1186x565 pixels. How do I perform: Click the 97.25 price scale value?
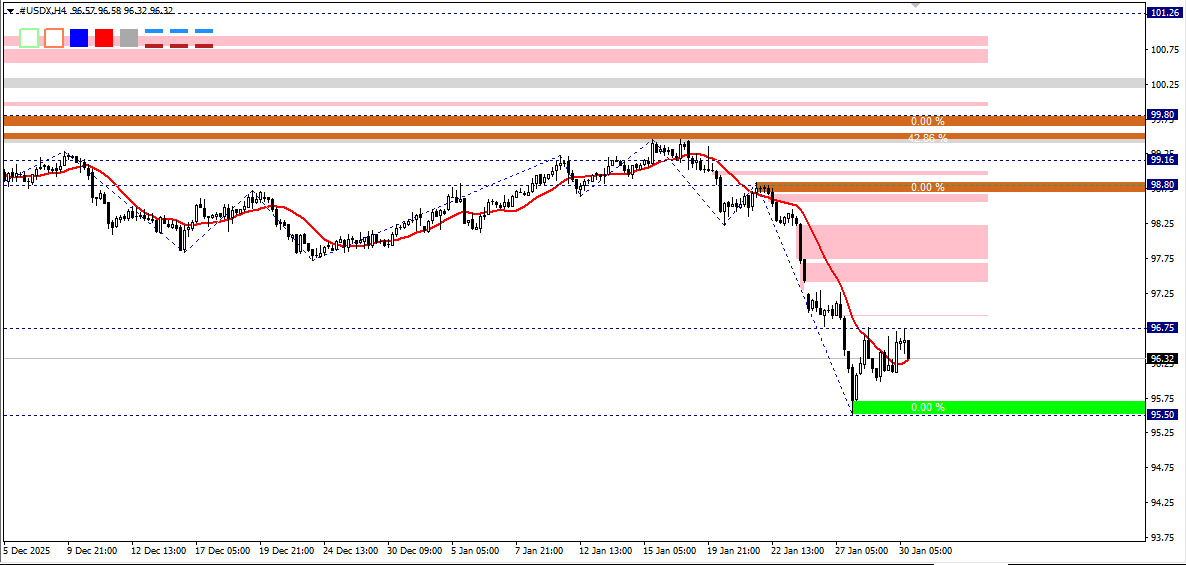point(1162,293)
